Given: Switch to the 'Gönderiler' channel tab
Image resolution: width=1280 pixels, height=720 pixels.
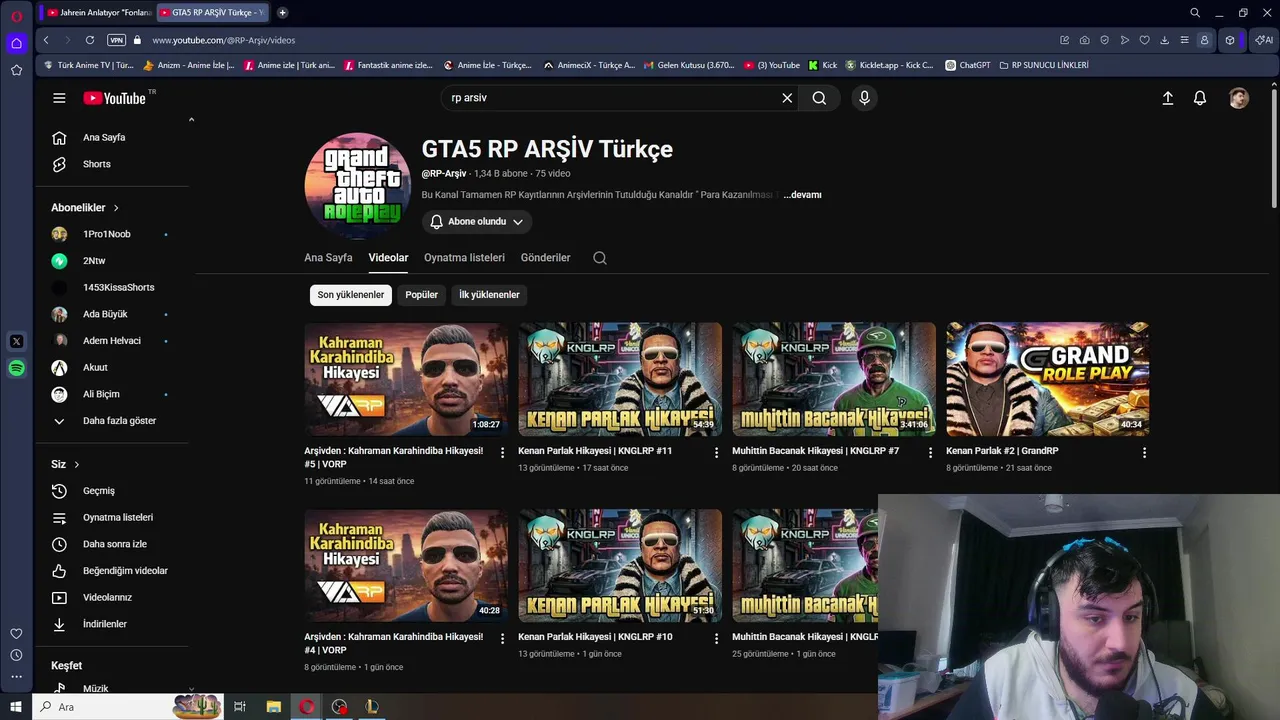Looking at the screenshot, I should pos(545,258).
